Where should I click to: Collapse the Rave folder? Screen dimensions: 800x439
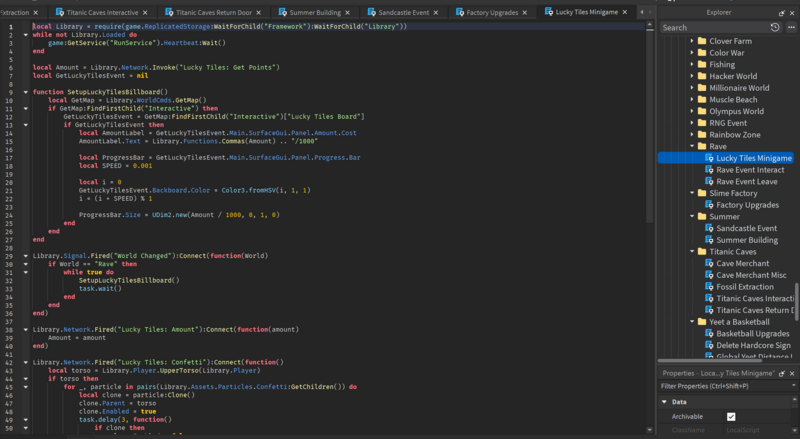coord(690,146)
